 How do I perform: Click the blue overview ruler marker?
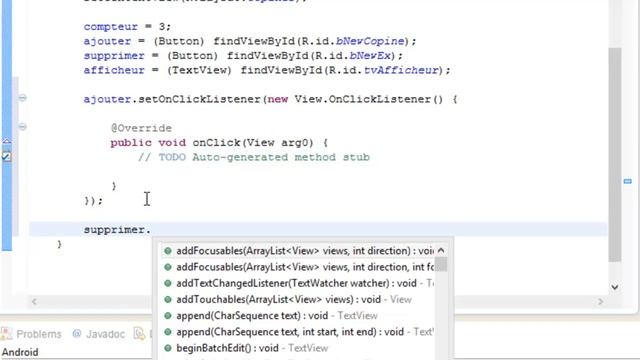[628, 181]
